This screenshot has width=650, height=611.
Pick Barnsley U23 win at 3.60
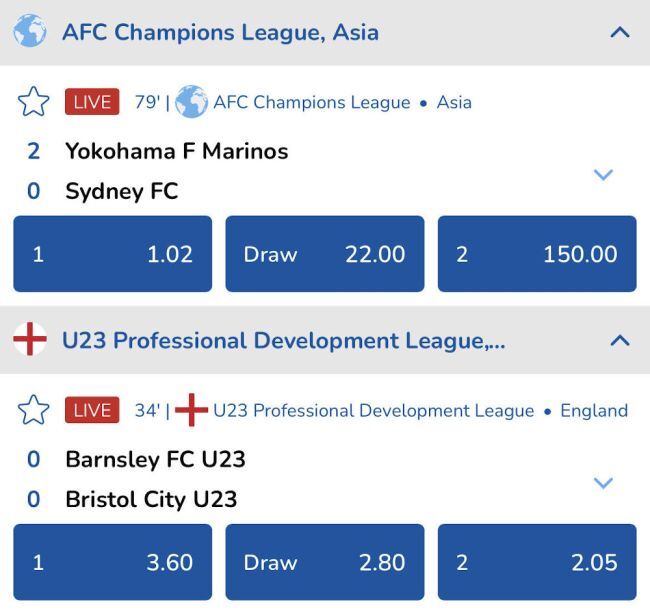112,562
